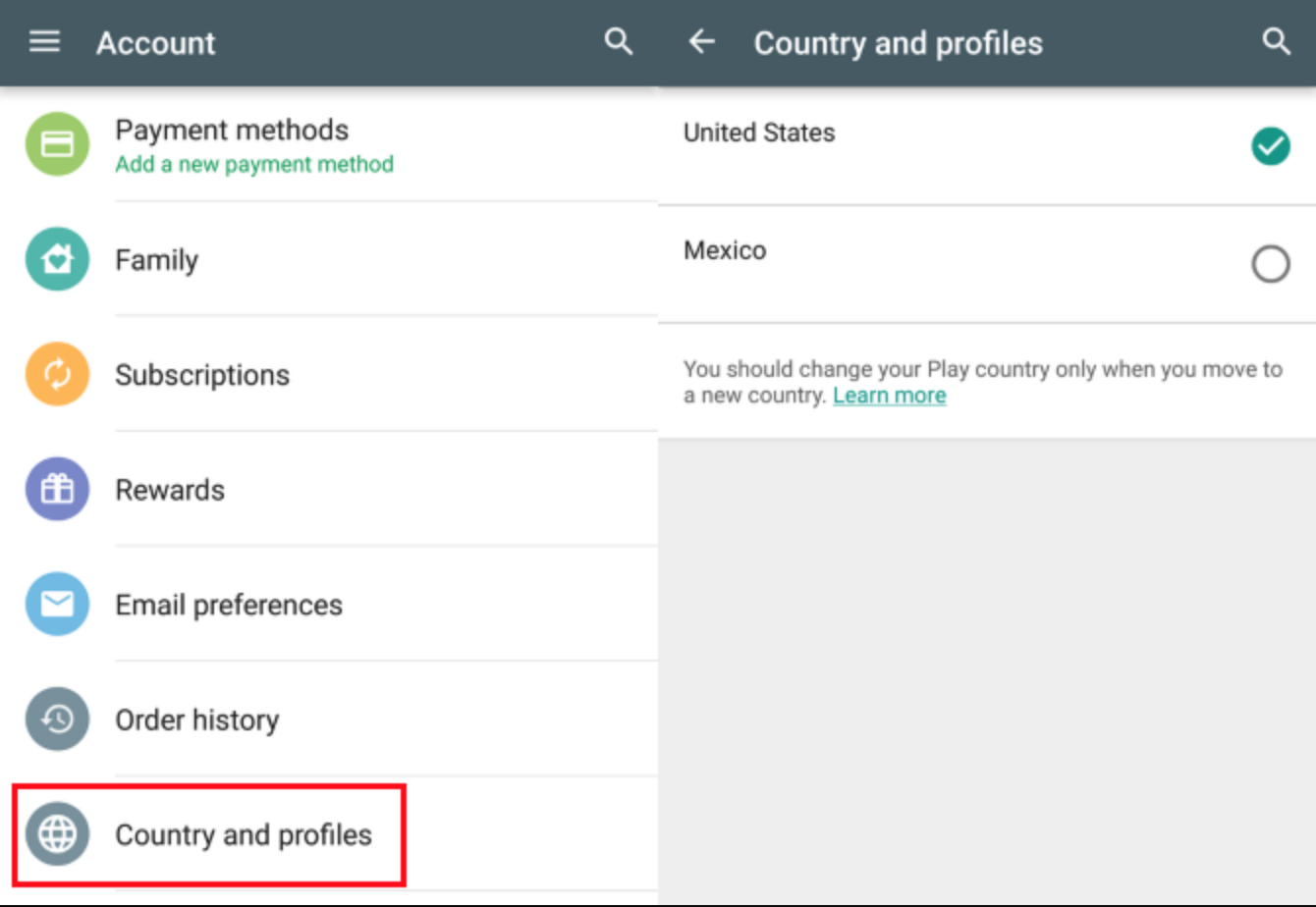
Task: Open the Subscriptions menu item
Action: tap(329, 374)
